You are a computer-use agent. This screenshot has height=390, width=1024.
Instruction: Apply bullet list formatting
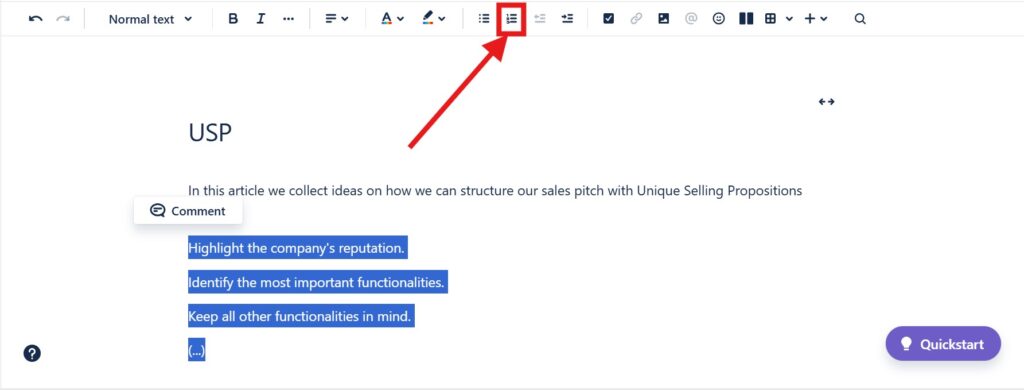484,19
